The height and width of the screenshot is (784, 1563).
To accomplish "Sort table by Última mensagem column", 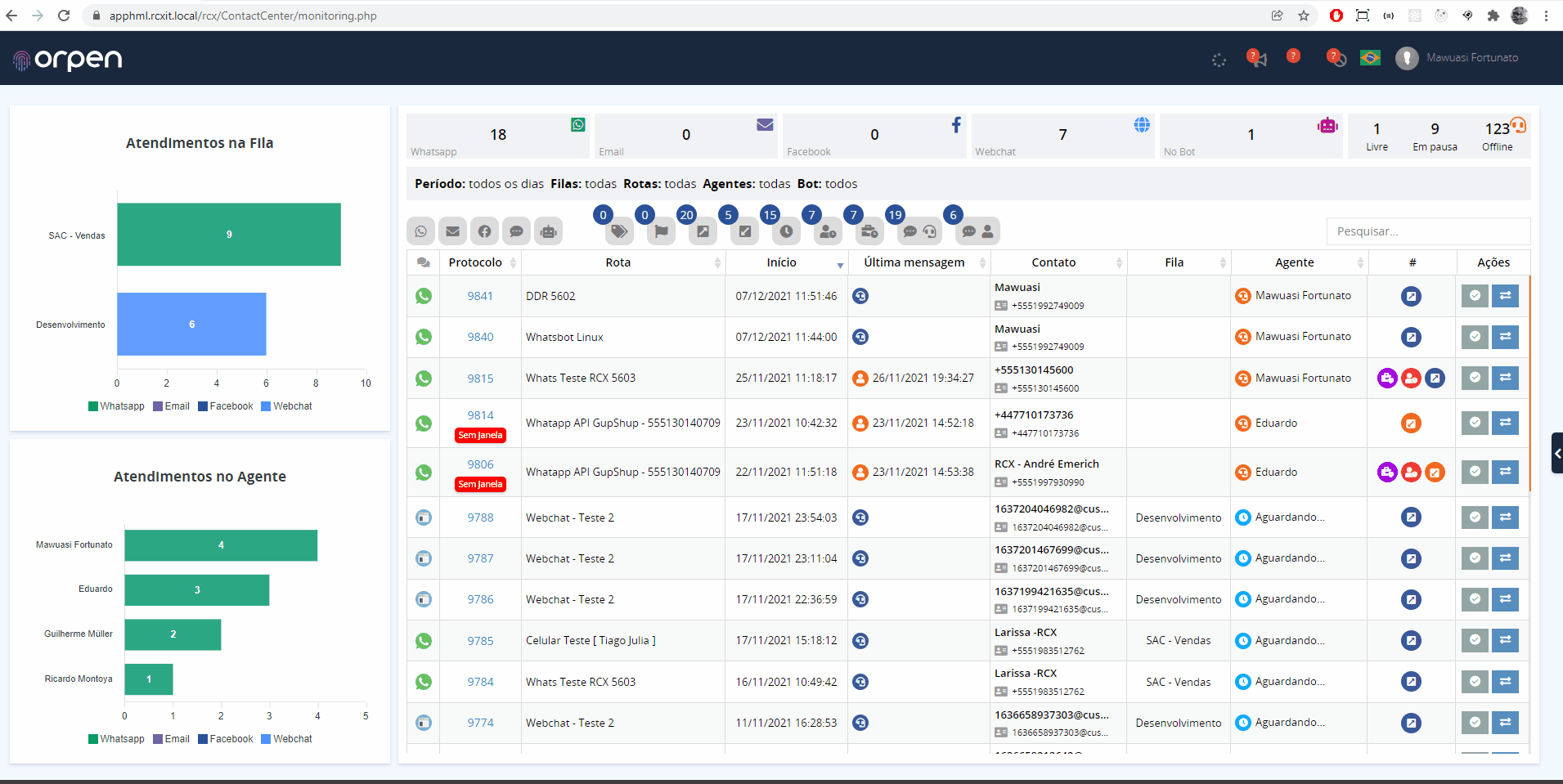I will [918, 262].
